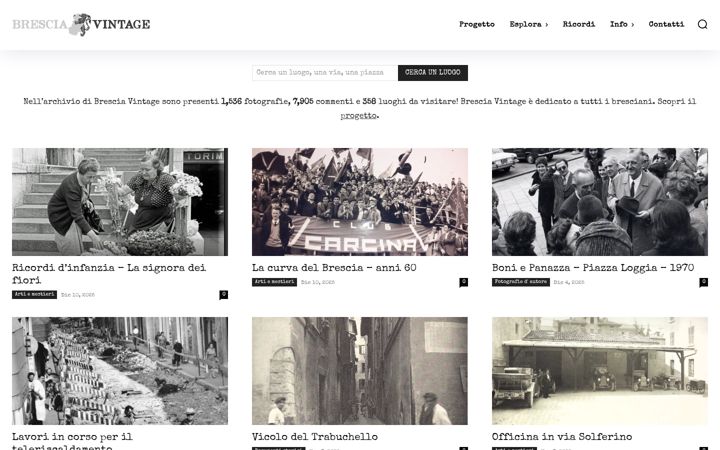720x450 pixels.
Task: Expand the Esplora menu
Action: point(529,24)
